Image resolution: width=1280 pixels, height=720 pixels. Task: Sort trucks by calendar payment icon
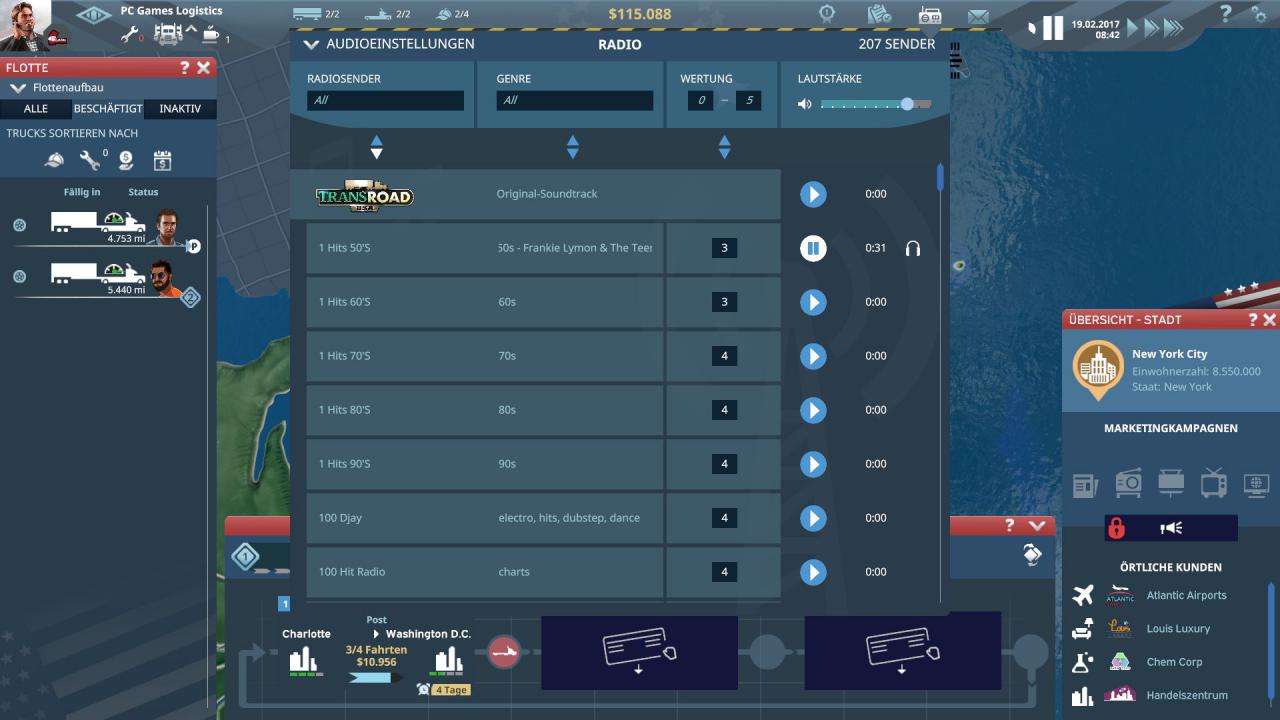[x=163, y=160]
